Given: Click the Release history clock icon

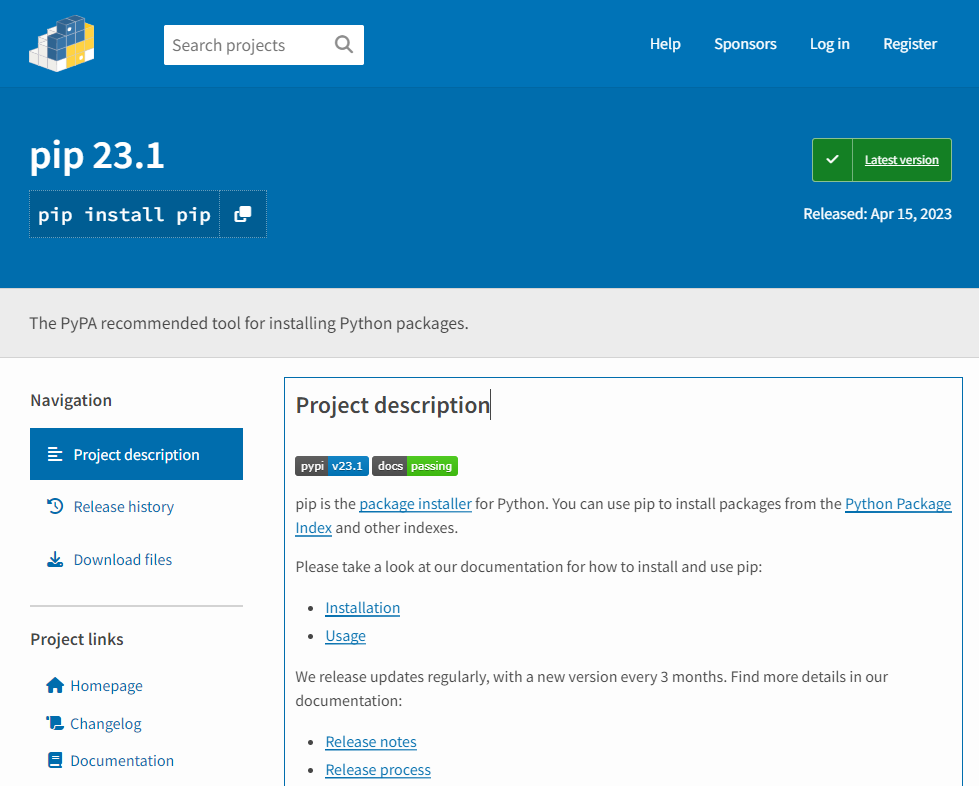Looking at the screenshot, I should click(55, 506).
